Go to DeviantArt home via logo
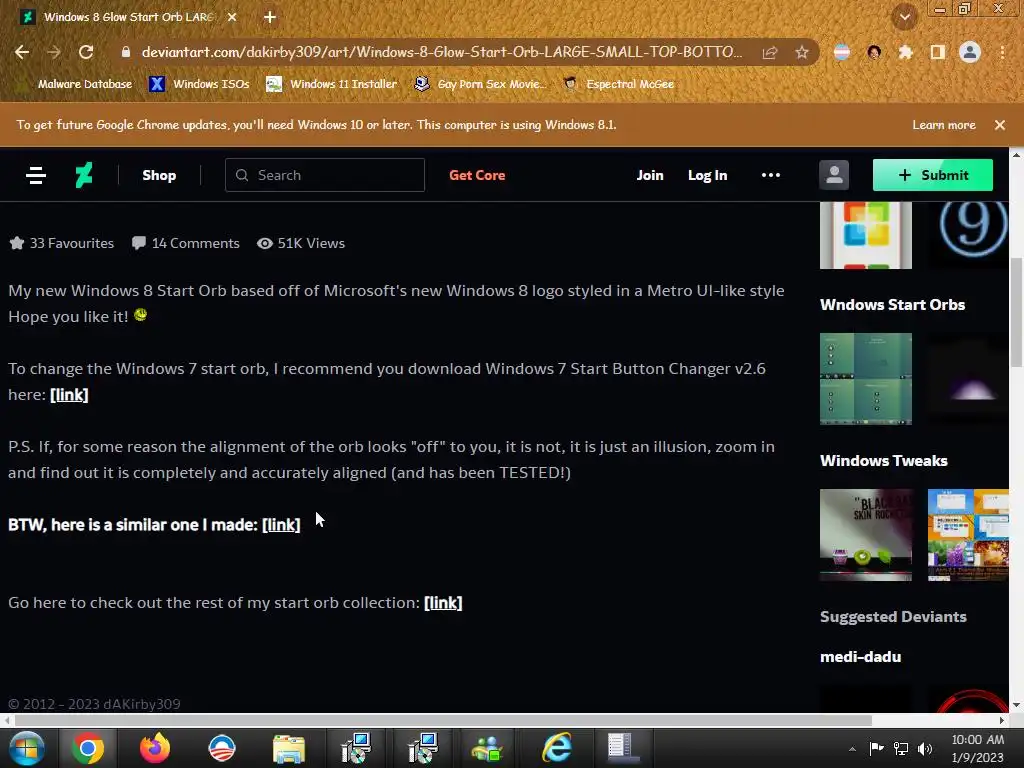The height and width of the screenshot is (768, 1024). (x=84, y=175)
